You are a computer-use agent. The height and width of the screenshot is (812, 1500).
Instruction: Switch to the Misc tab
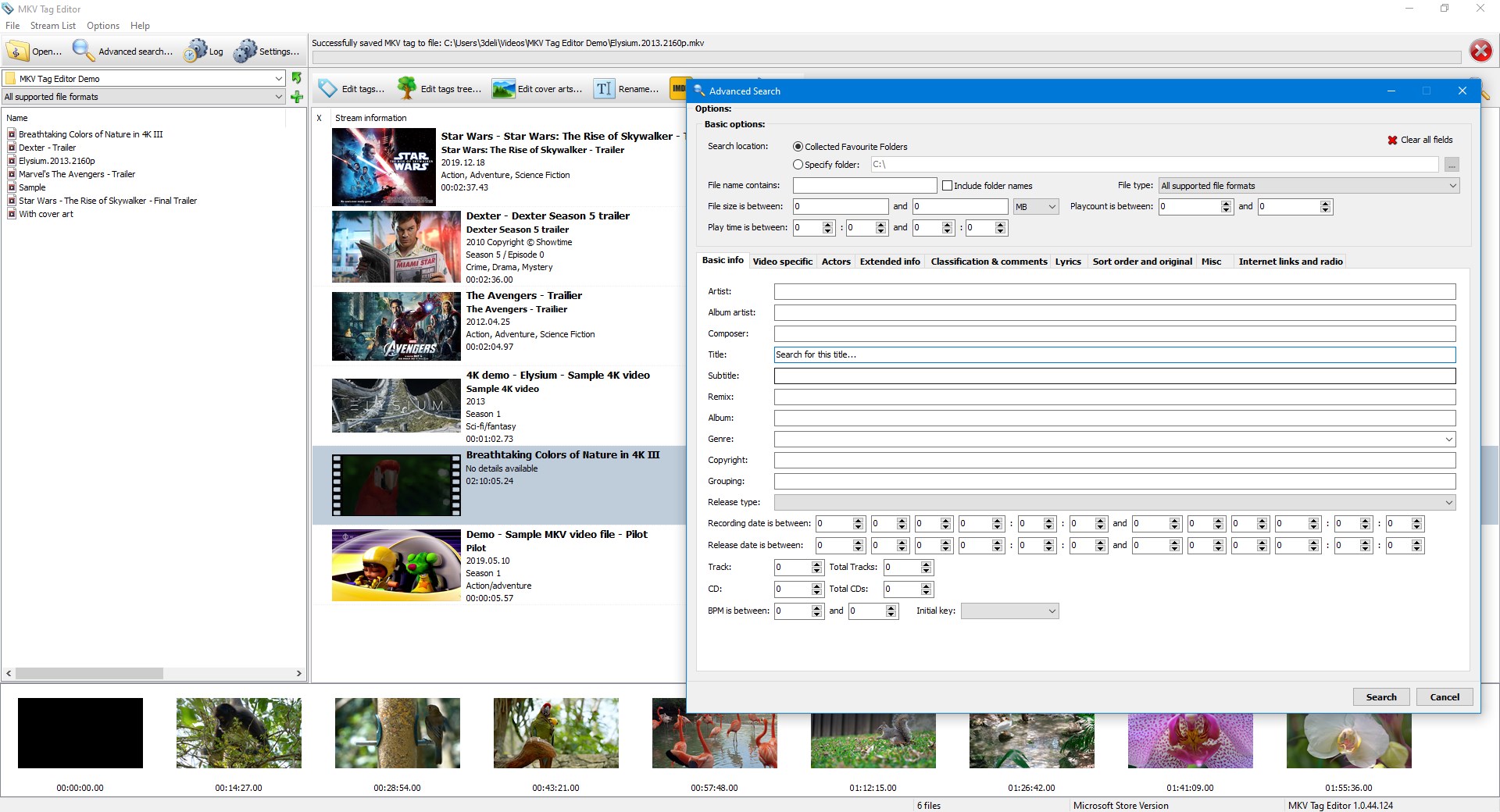coord(1211,262)
